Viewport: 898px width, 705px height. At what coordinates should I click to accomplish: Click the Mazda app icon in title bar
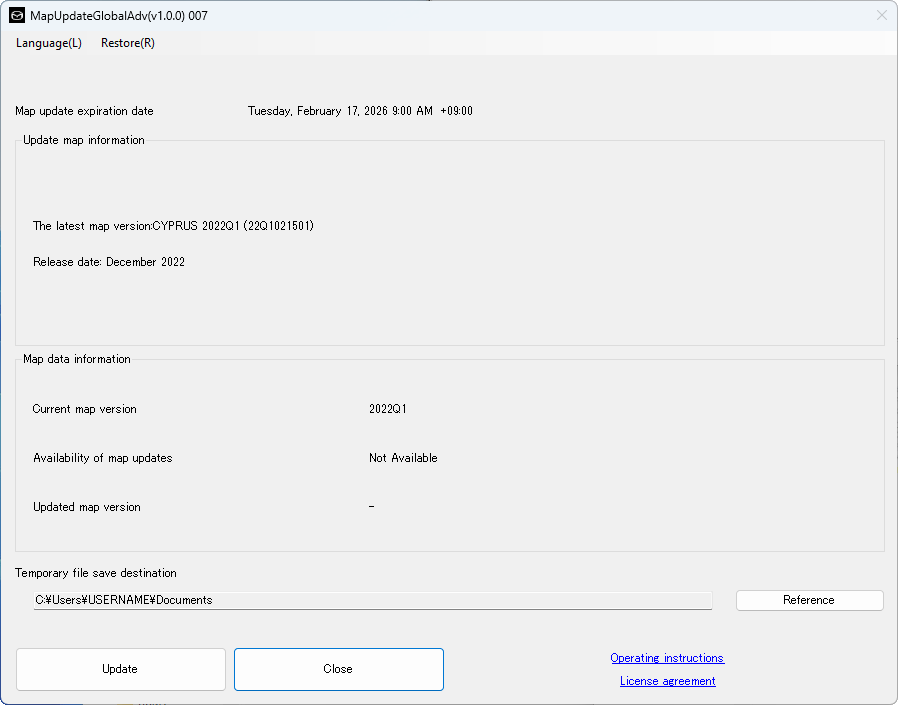pos(17,16)
